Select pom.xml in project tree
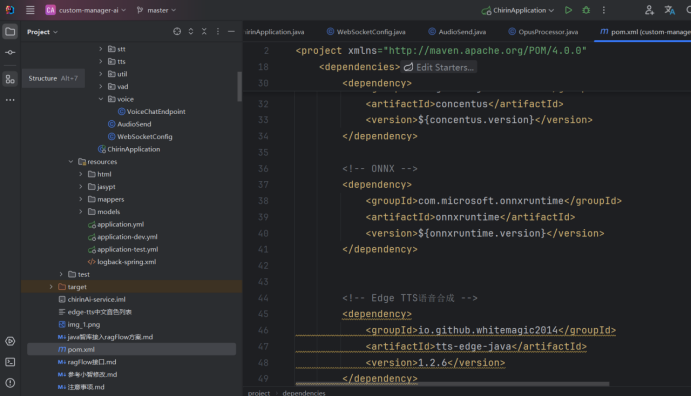 click(132, 349)
